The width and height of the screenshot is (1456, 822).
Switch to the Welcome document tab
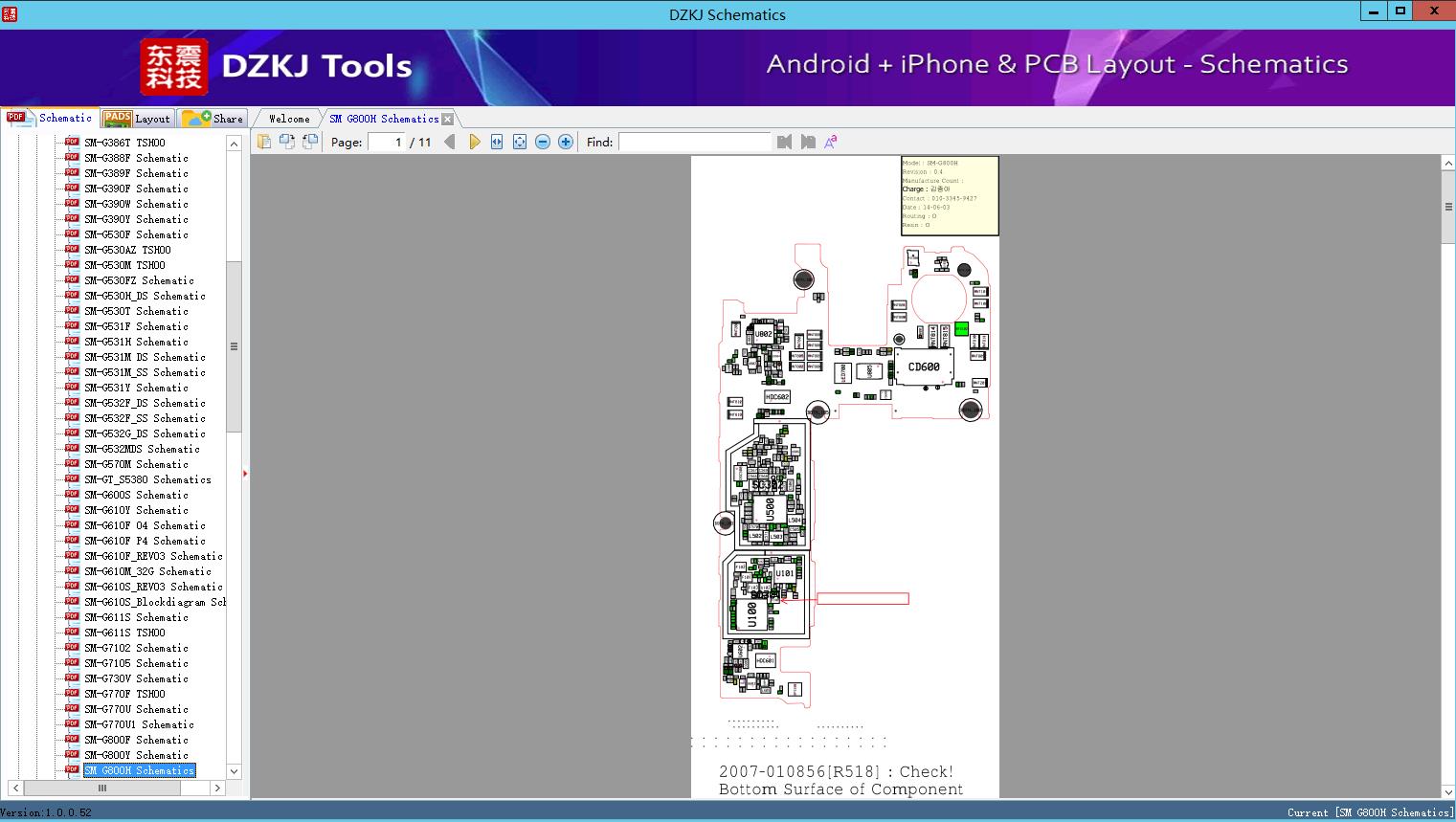[x=289, y=119]
